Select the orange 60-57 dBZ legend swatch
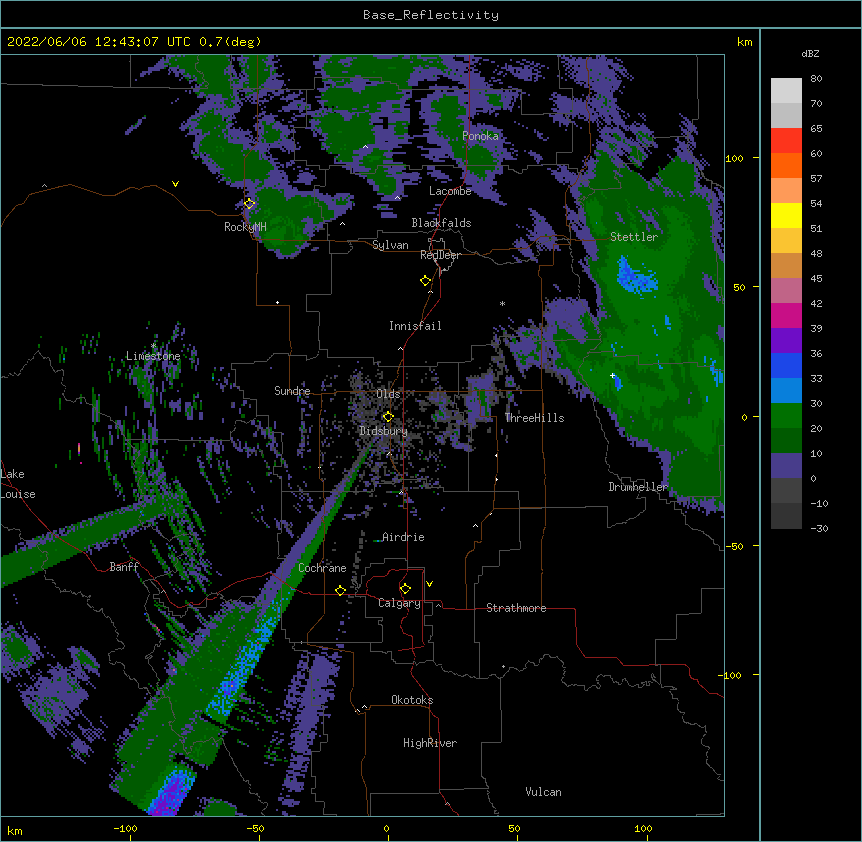Image resolution: width=862 pixels, height=842 pixels. (786, 166)
